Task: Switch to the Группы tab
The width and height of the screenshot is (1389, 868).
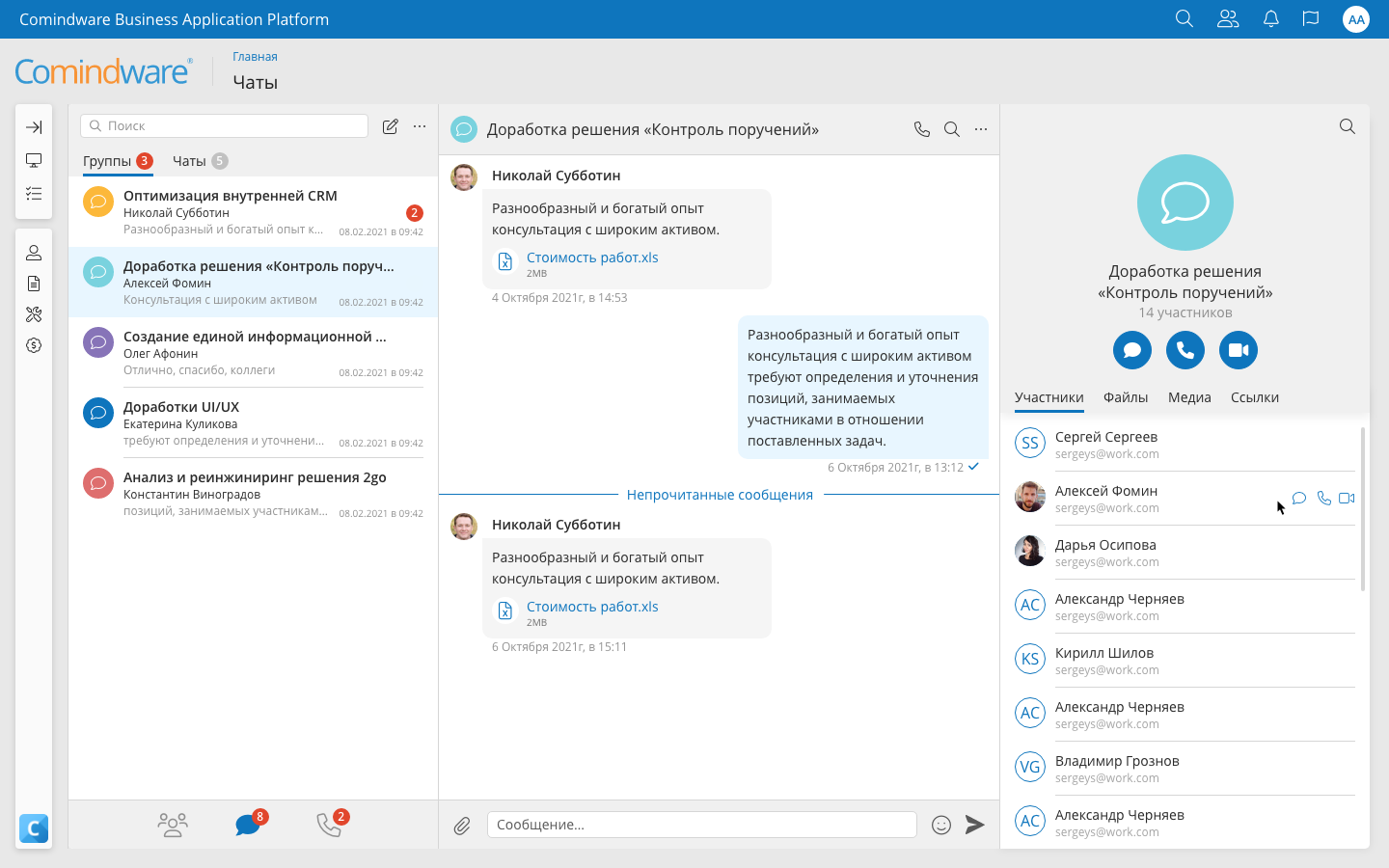Action: (x=118, y=161)
